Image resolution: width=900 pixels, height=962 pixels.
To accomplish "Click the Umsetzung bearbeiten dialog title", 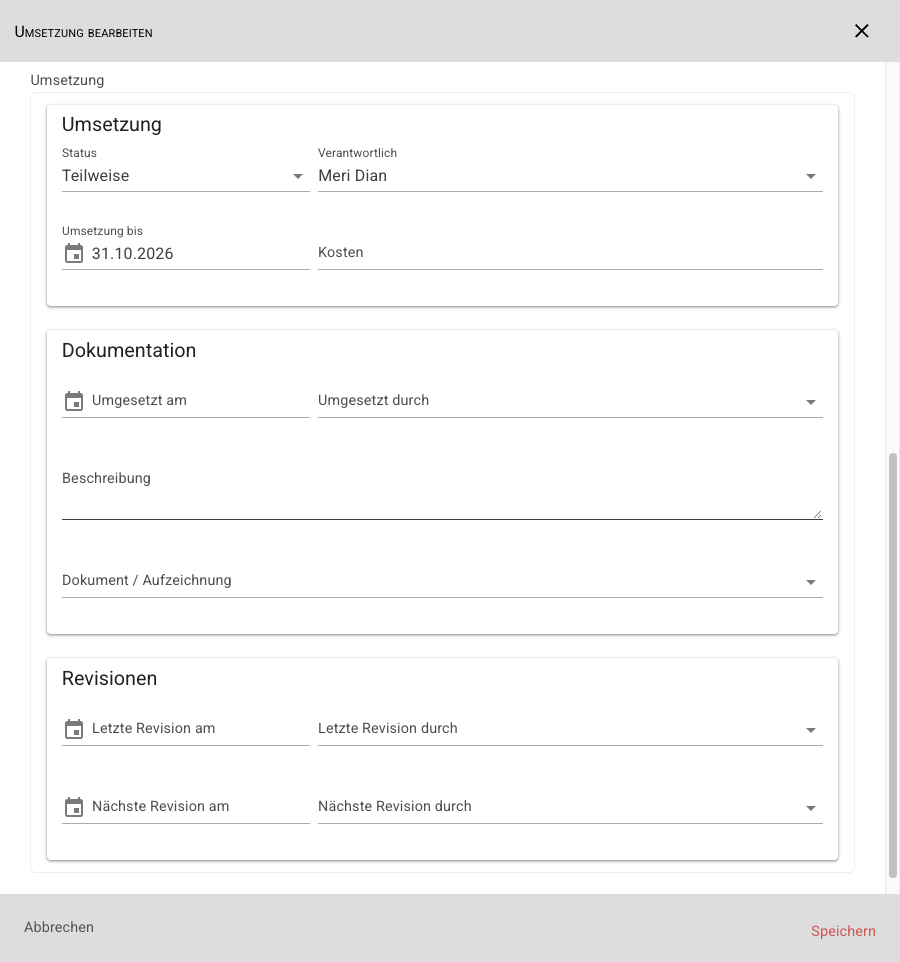I will tap(83, 32).
